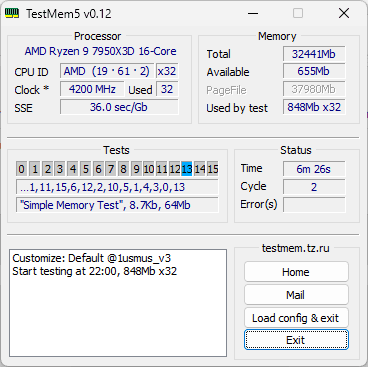Click the test sequence order field
Screen dimensions: 368x367
[x=117, y=187]
